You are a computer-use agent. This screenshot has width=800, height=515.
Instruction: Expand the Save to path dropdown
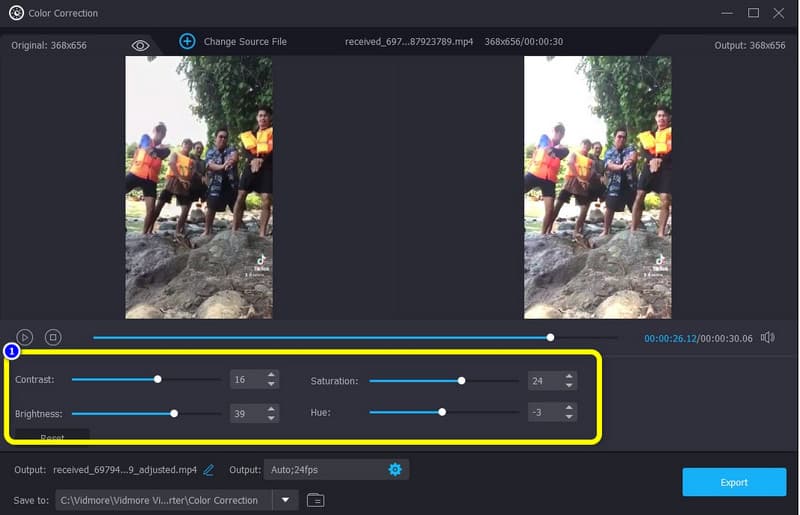click(x=286, y=500)
